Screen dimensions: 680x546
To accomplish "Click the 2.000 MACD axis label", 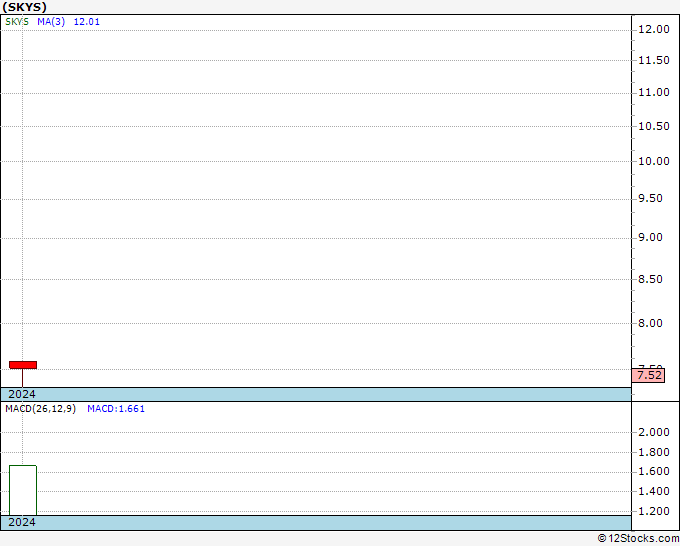I will pyautogui.click(x=654, y=432).
